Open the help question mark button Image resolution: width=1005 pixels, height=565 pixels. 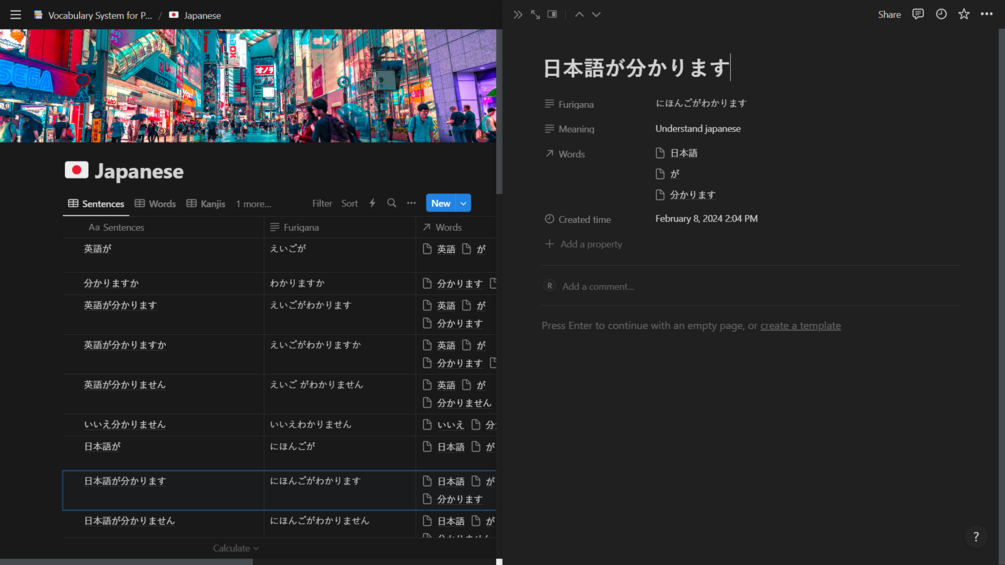pos(976,537)
